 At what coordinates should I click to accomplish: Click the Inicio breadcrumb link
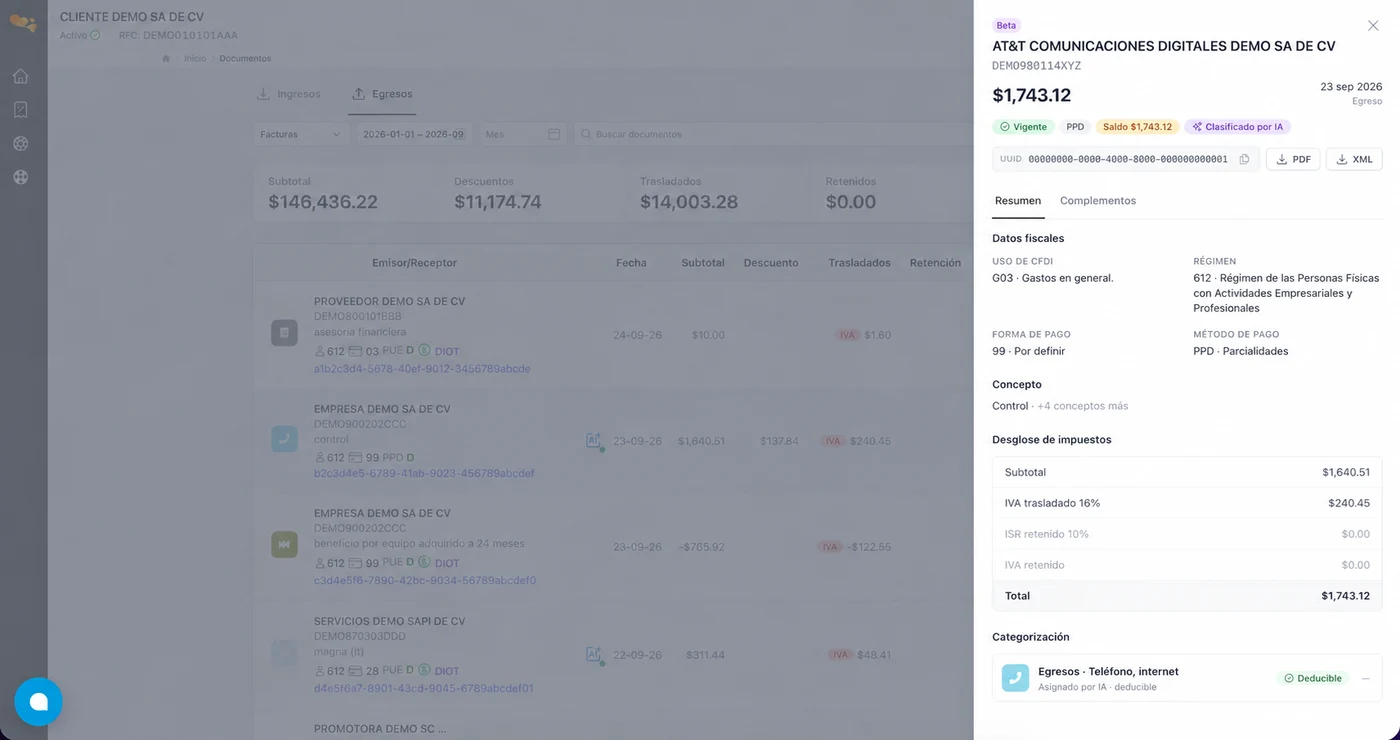pos(195,58)
